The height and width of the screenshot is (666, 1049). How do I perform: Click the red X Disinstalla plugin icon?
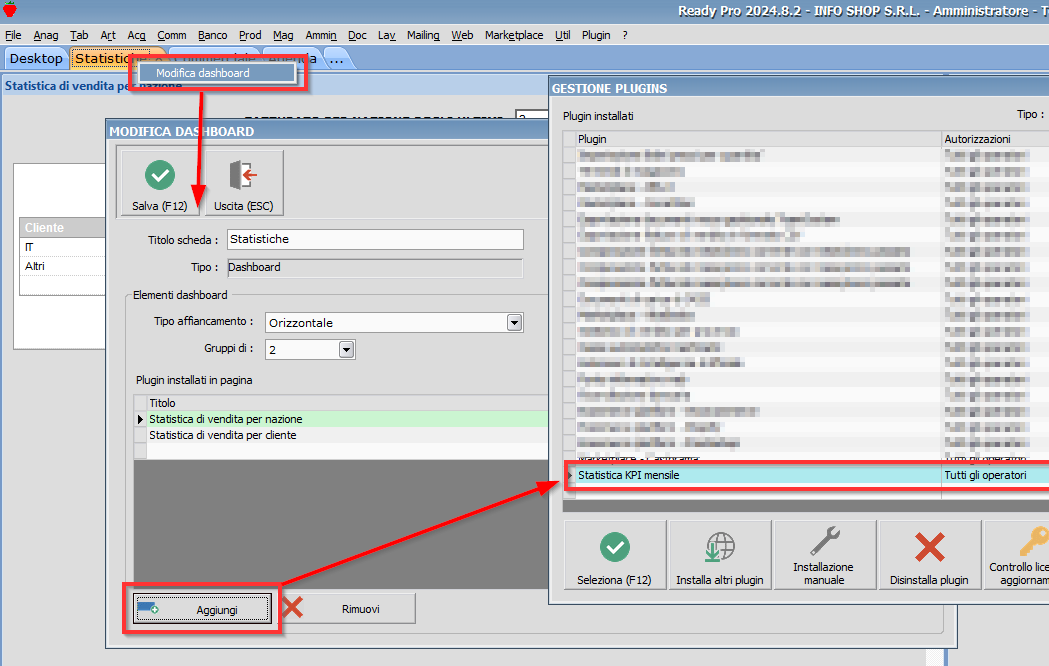coord(929,548)
